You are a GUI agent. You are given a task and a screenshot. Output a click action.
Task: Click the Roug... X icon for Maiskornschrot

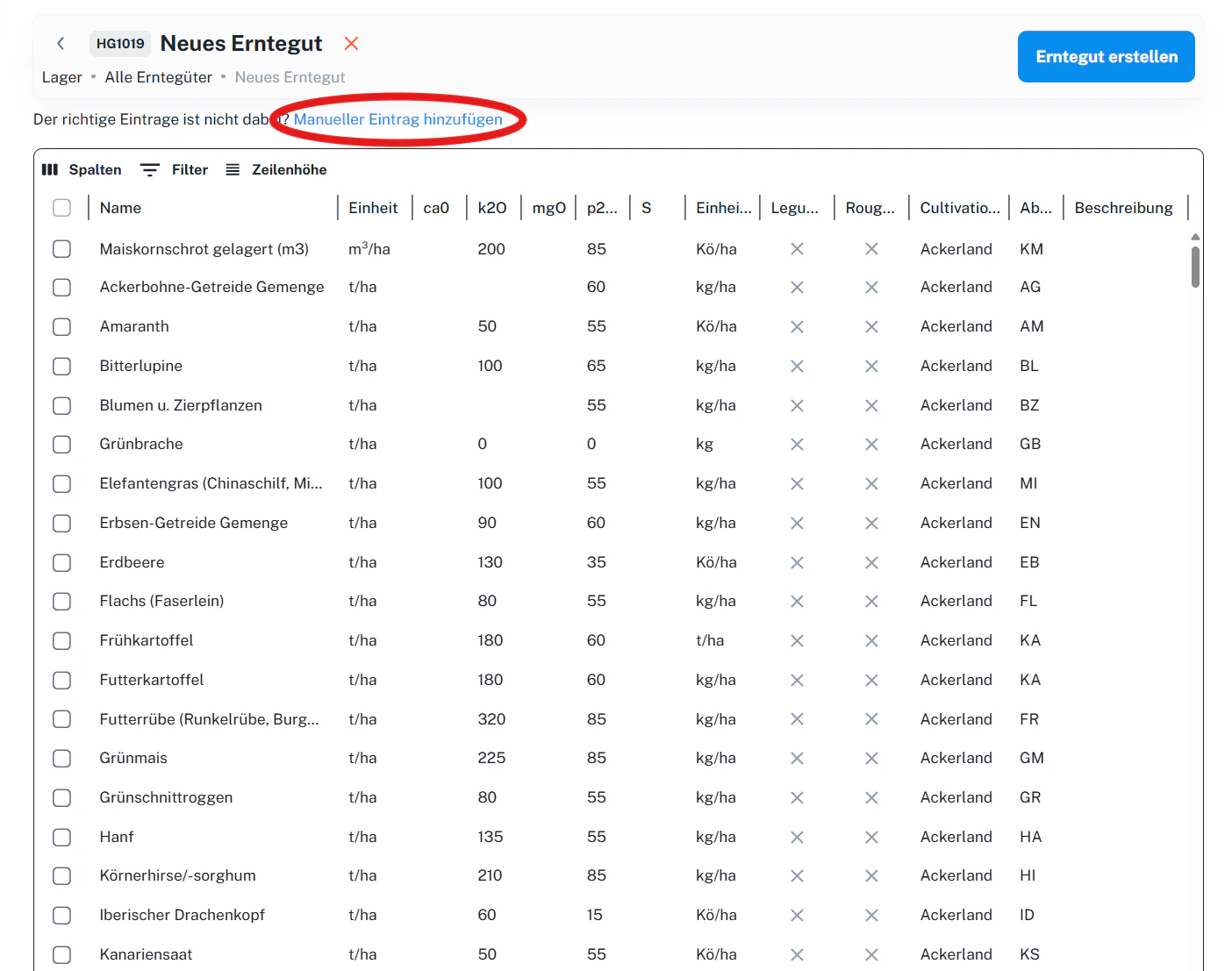871,249
